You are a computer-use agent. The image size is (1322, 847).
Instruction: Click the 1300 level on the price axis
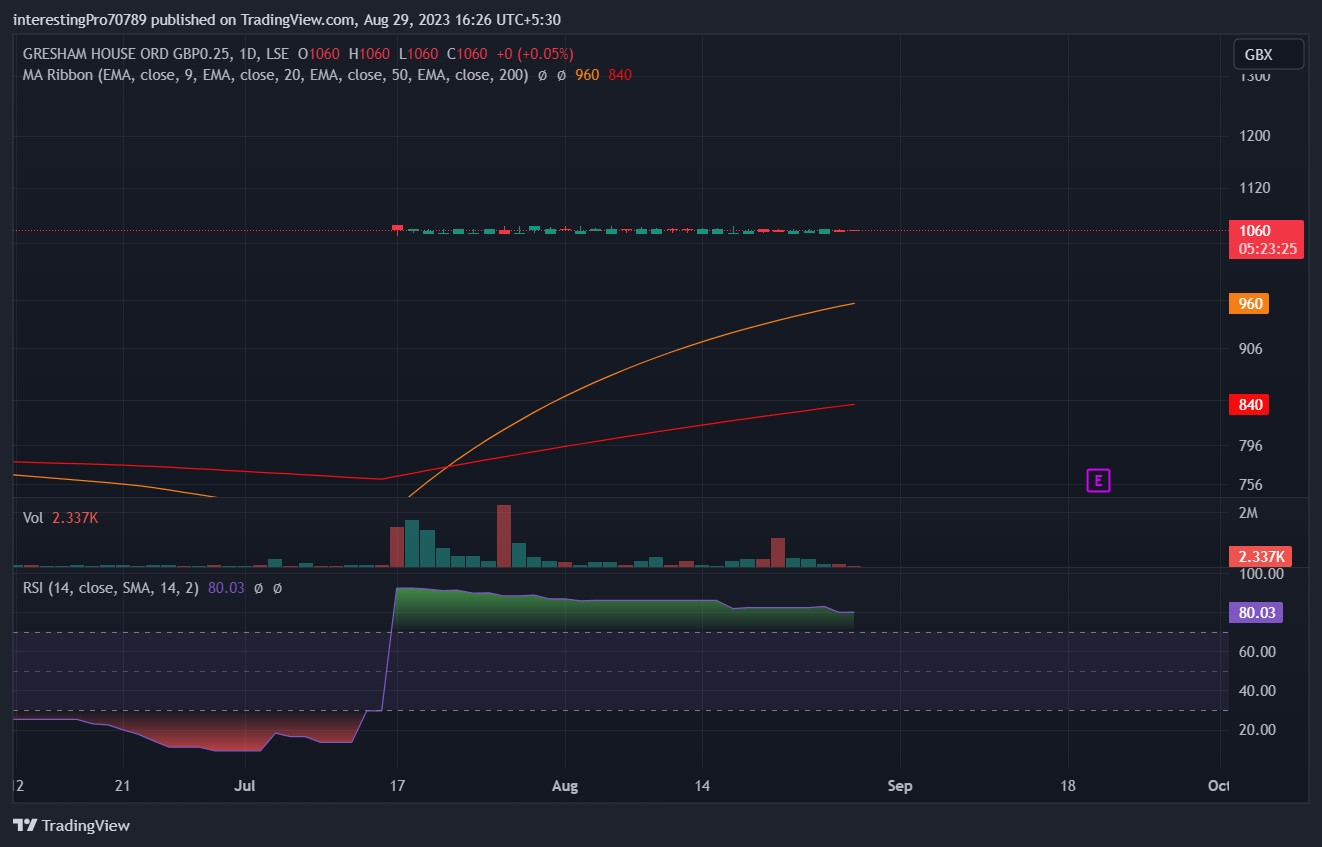(x=1255, y=77)
